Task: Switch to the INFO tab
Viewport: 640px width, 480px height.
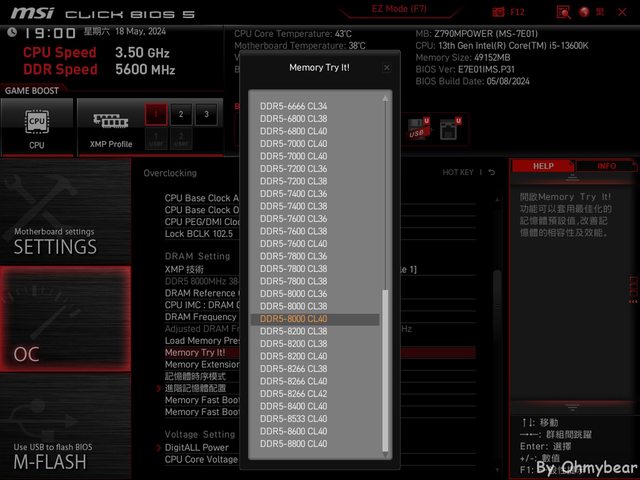Action: click(x=606, y=166)
